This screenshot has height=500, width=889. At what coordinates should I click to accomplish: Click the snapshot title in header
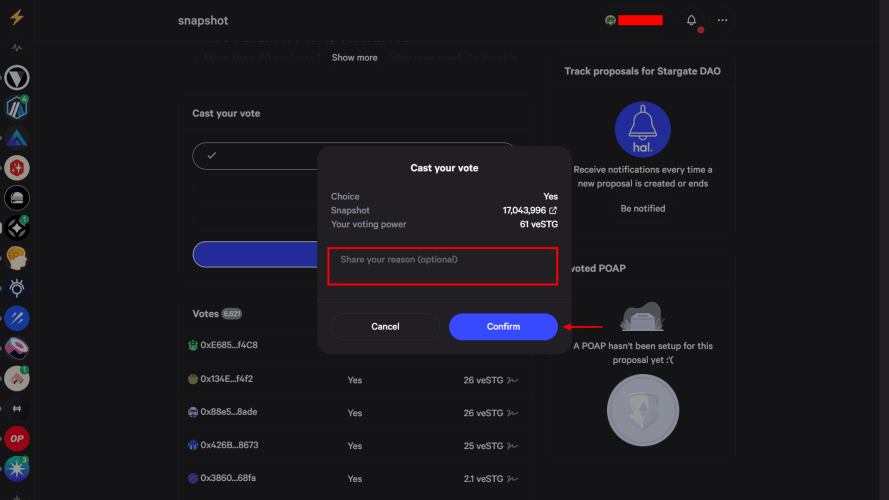click(x=203, y=20)
